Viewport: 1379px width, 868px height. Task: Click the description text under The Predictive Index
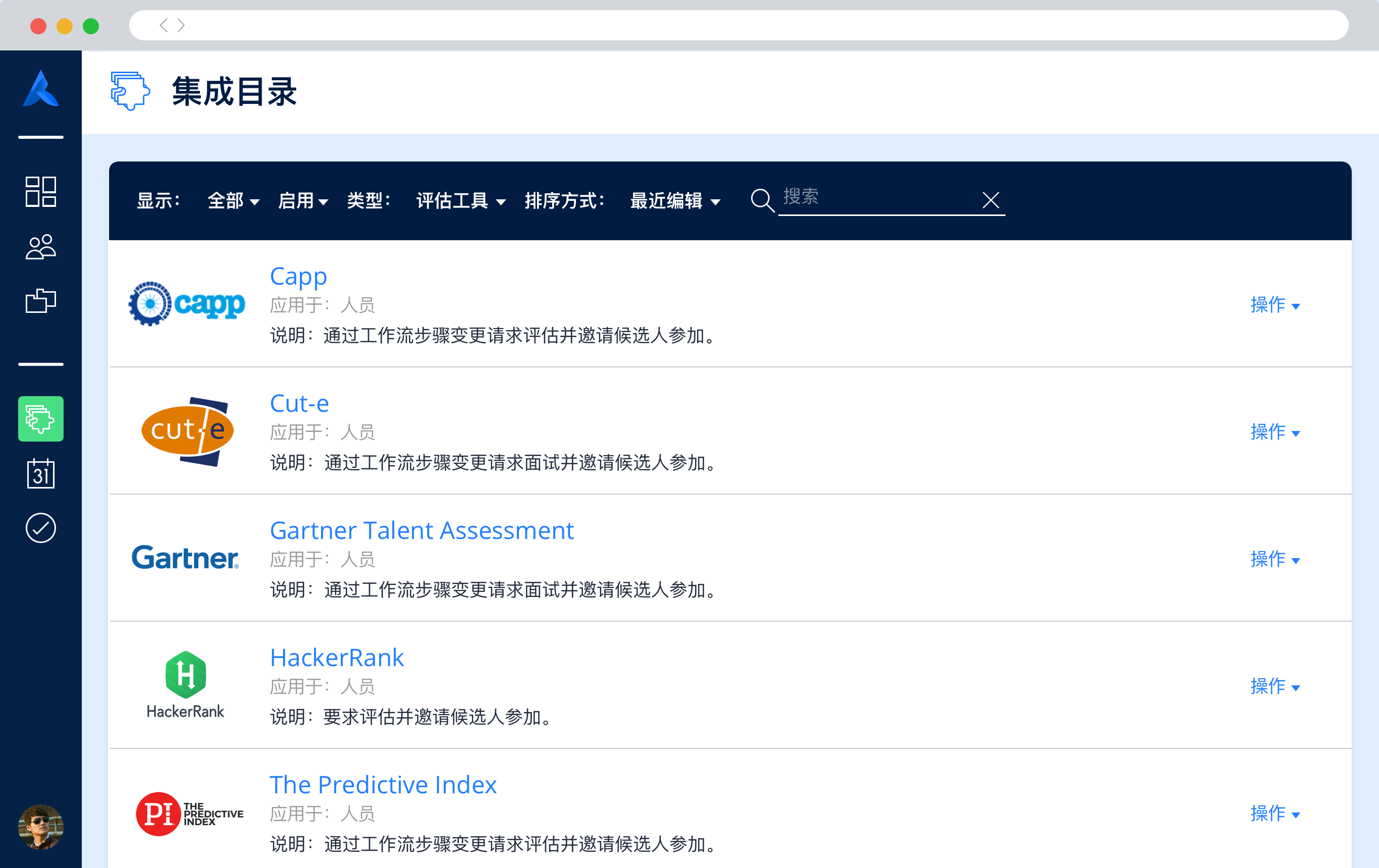tap(494, 844)
